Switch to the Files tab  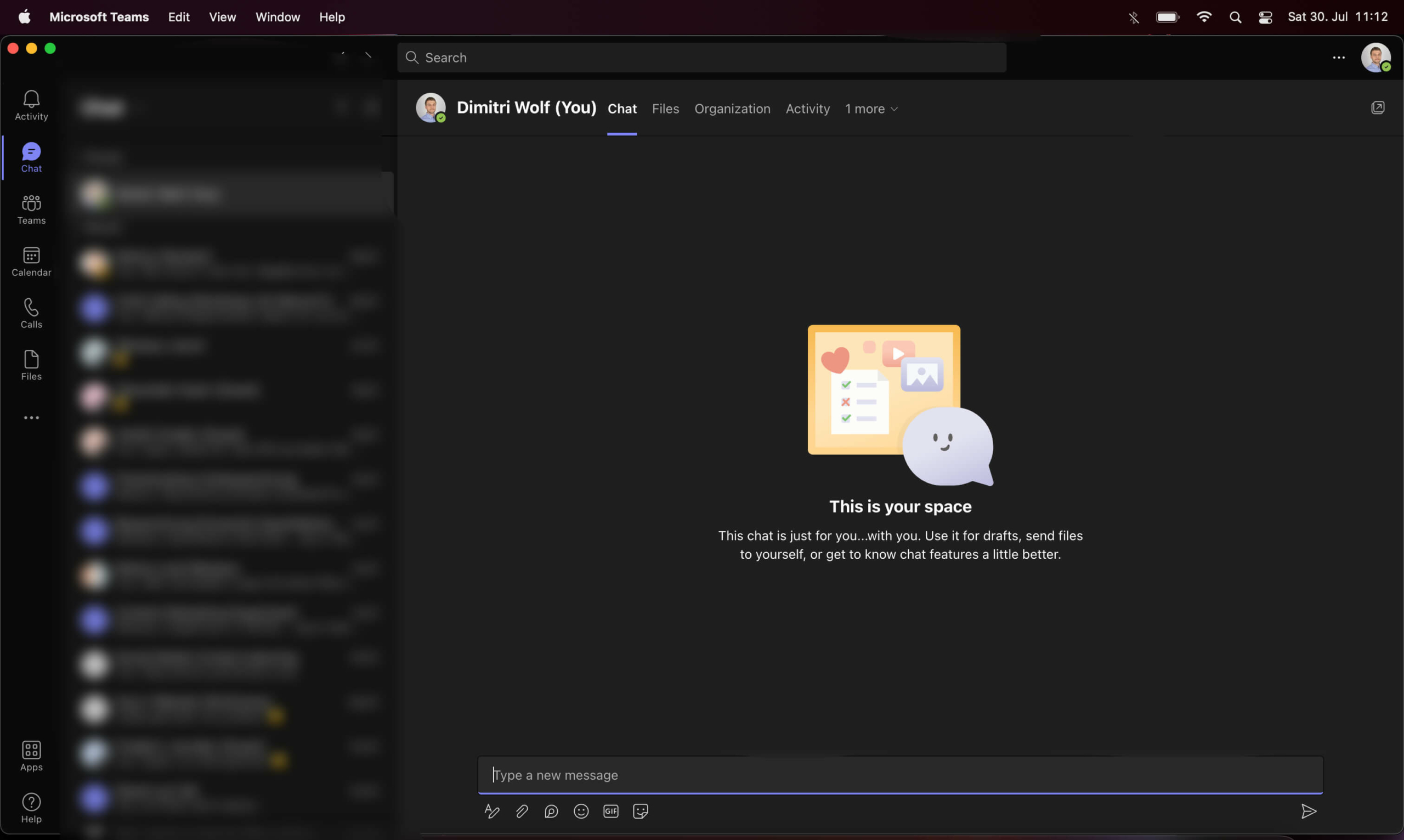point(665,109)
